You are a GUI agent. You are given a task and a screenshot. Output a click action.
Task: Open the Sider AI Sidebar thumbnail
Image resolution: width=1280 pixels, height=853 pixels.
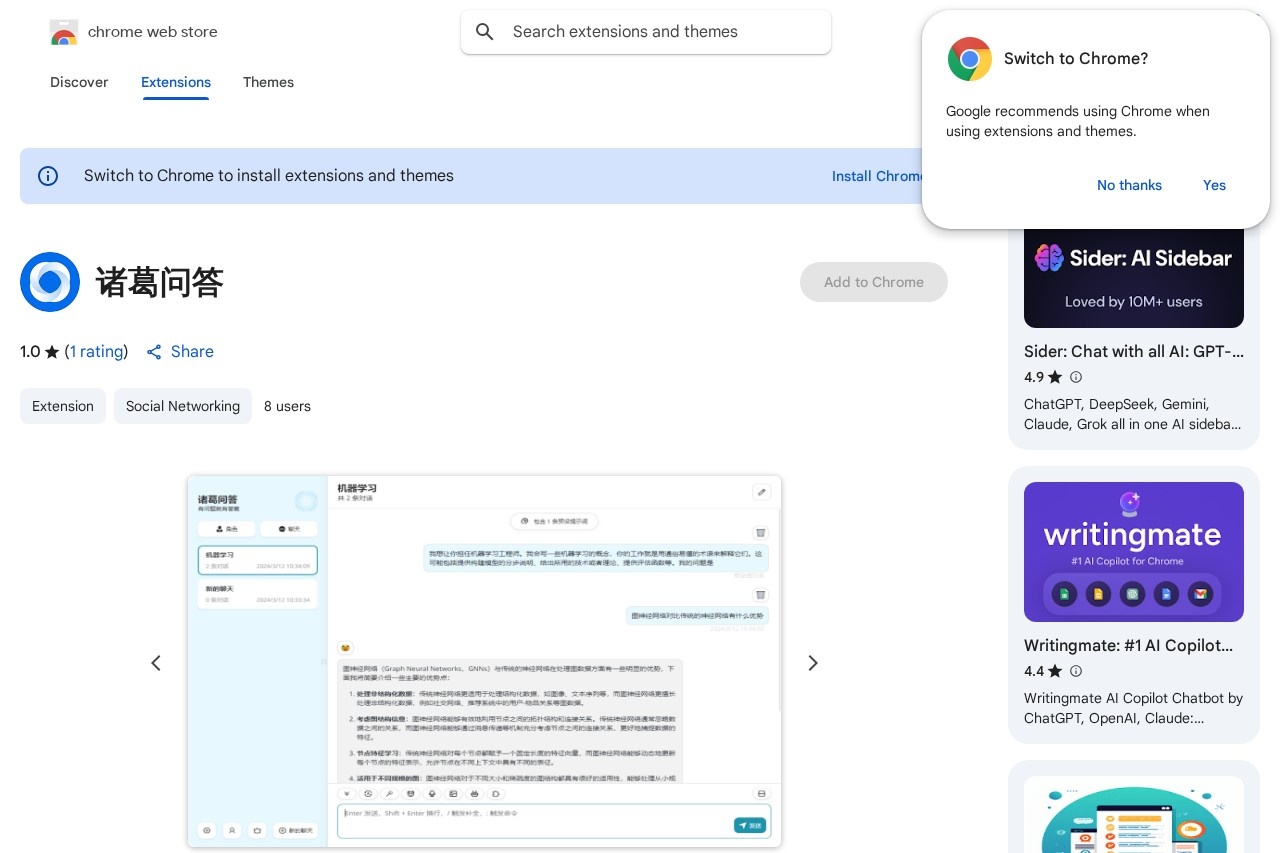point(1133,276)
